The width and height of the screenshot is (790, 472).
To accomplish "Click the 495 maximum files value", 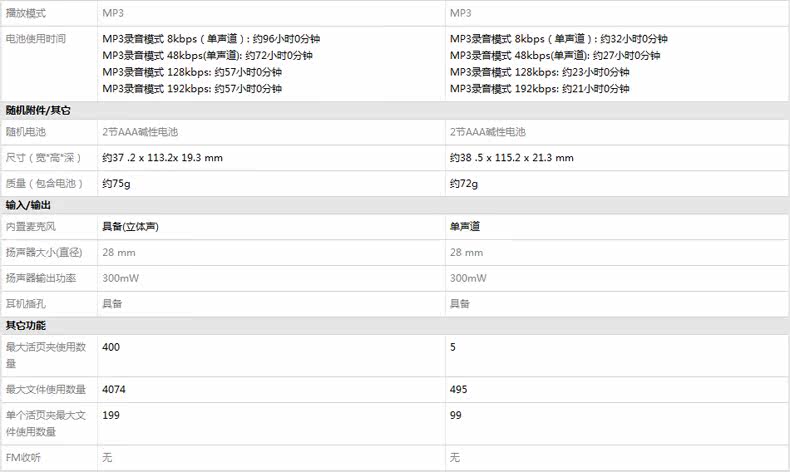I will 459,389.
